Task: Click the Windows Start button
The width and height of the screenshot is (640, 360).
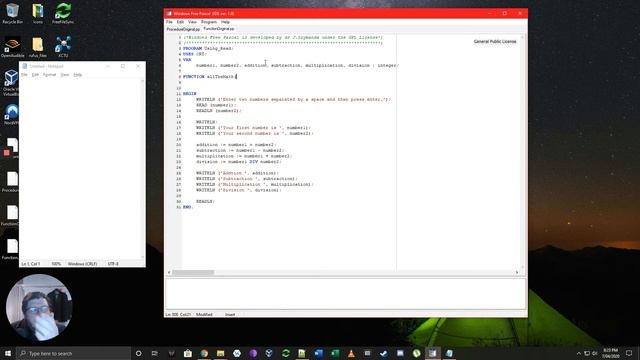Action: (x=8, y=353)
